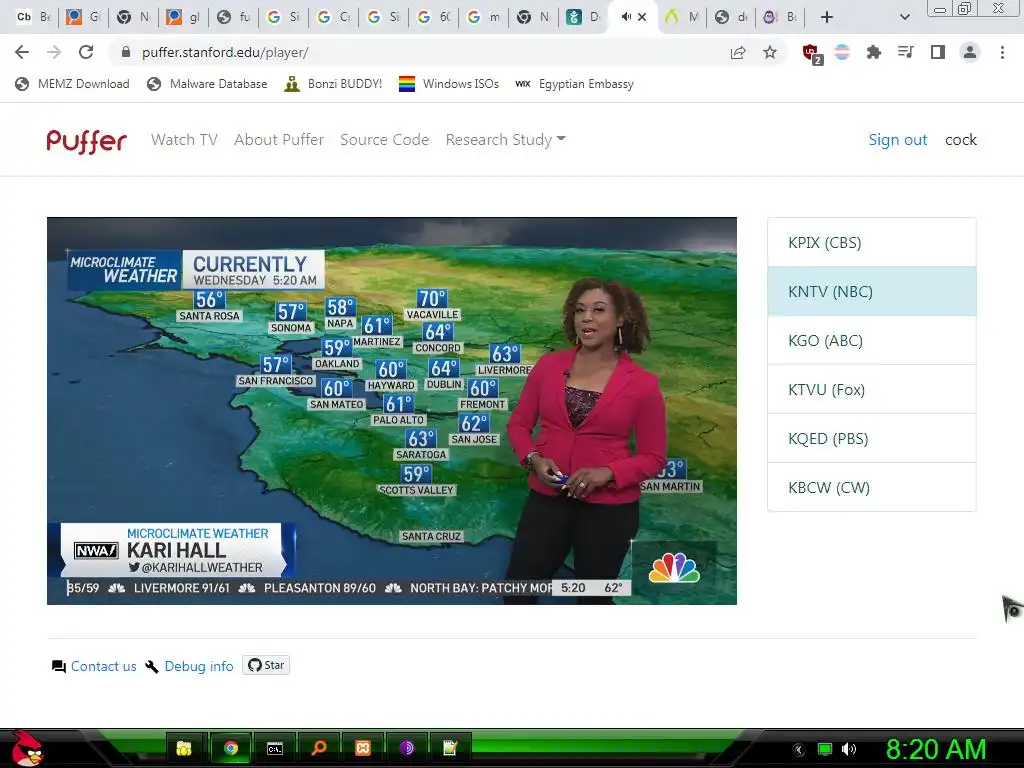1024x768 pixels.
Task: Click the browser forward arrow
Action: click(x=54, y=52)
